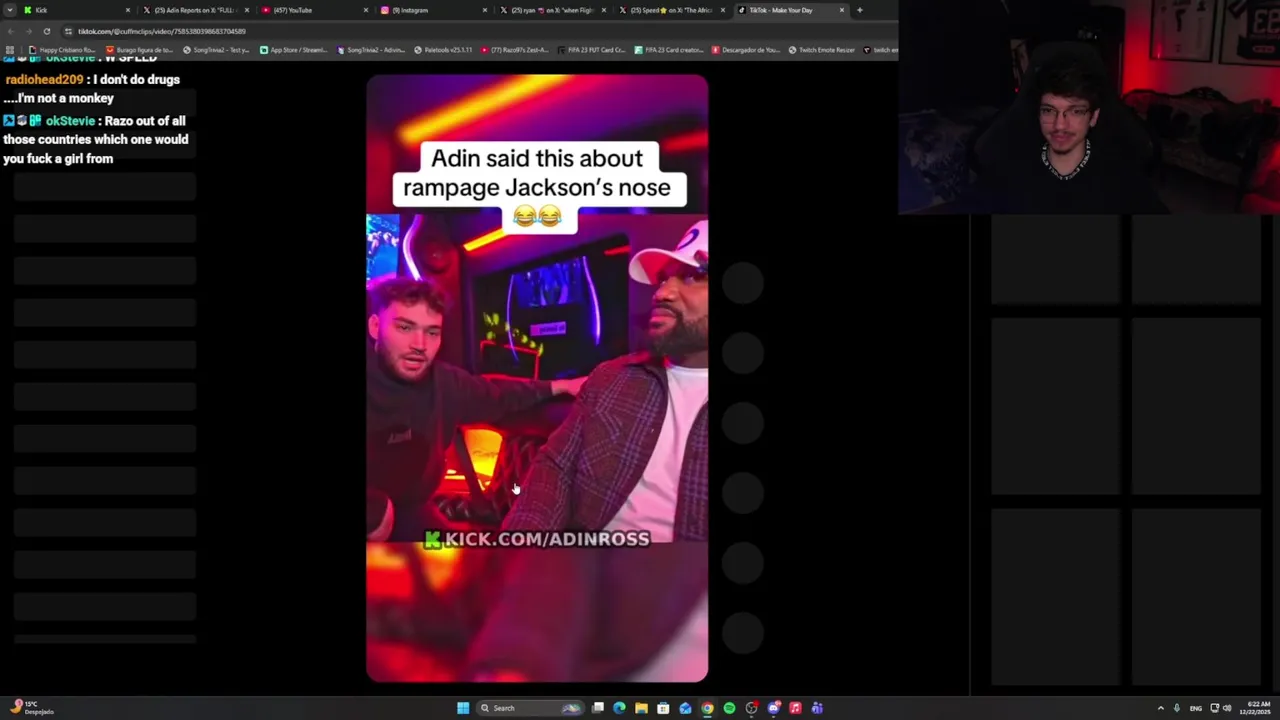Open the volume control in the system tray
The width and height of the screenshot is (1280, 720).
point(1227,708)
